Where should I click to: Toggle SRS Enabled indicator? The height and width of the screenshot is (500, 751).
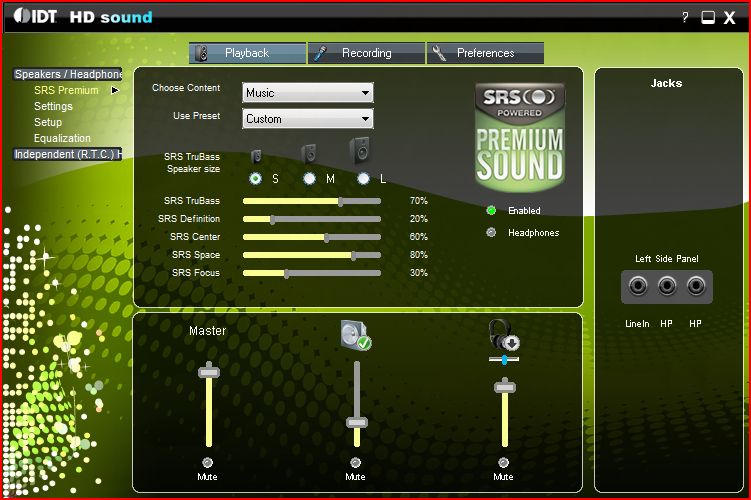(491, 210)
